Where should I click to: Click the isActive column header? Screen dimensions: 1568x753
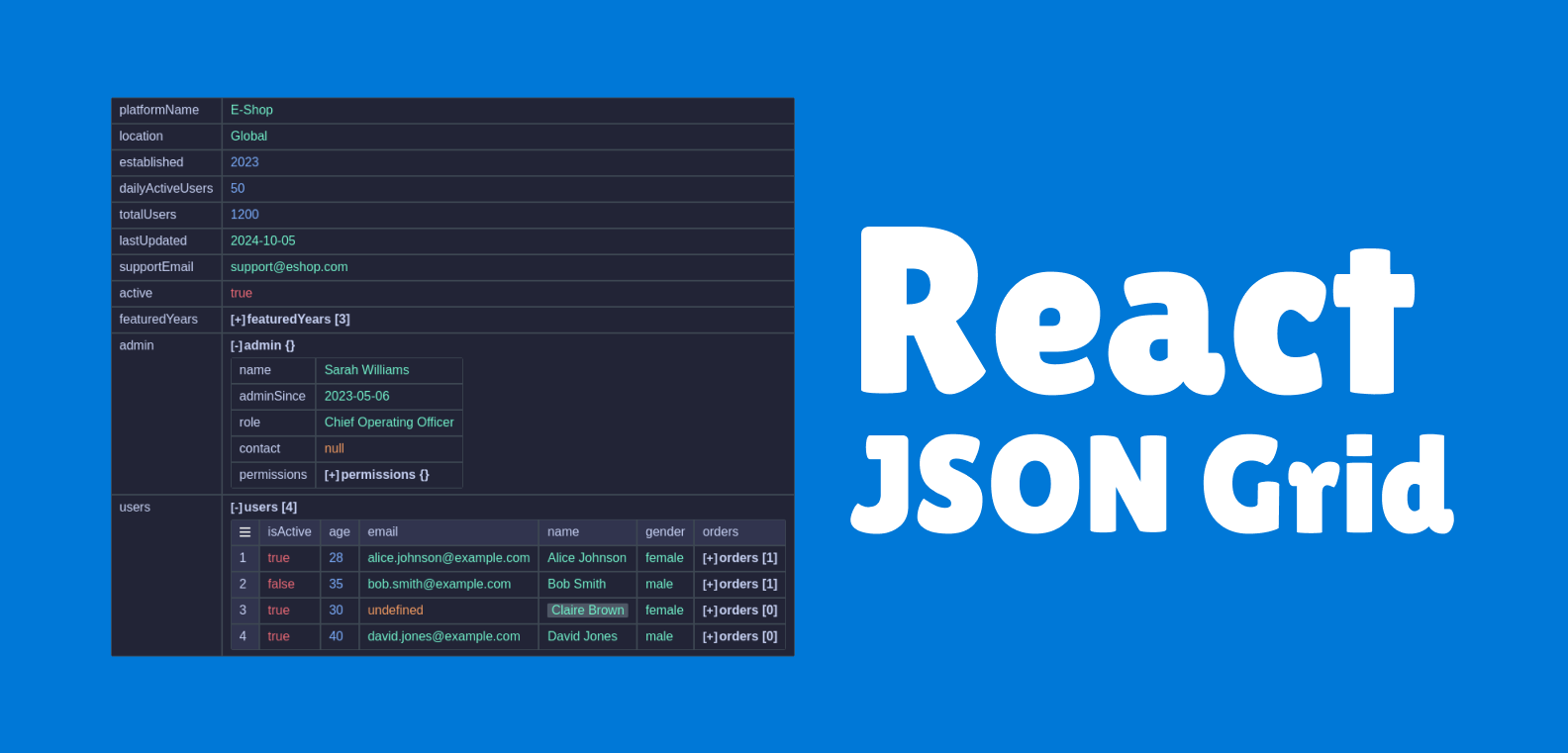click(289, 532)
